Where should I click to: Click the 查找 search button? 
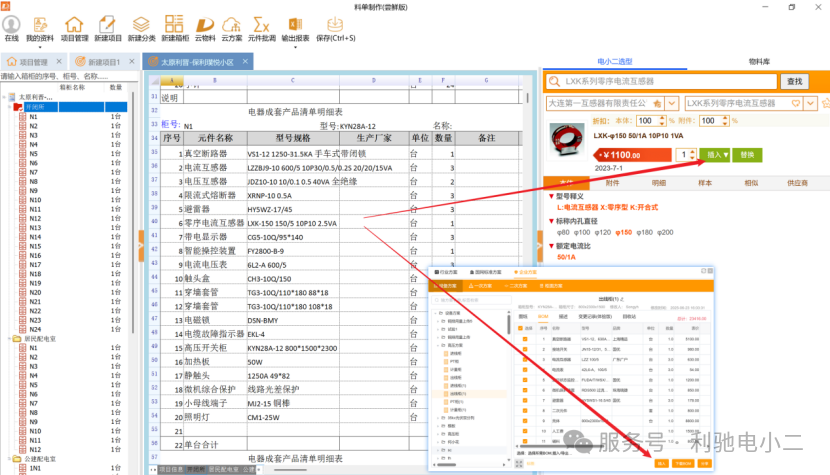794,81
